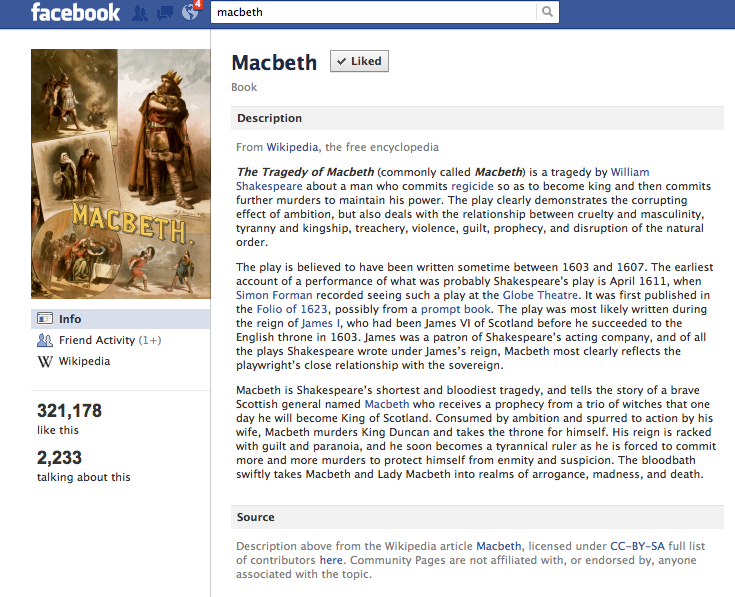Image resolution: width=735 pixels, height=597 pixels.
Task: Open the James I link
Action: (321, 323)
